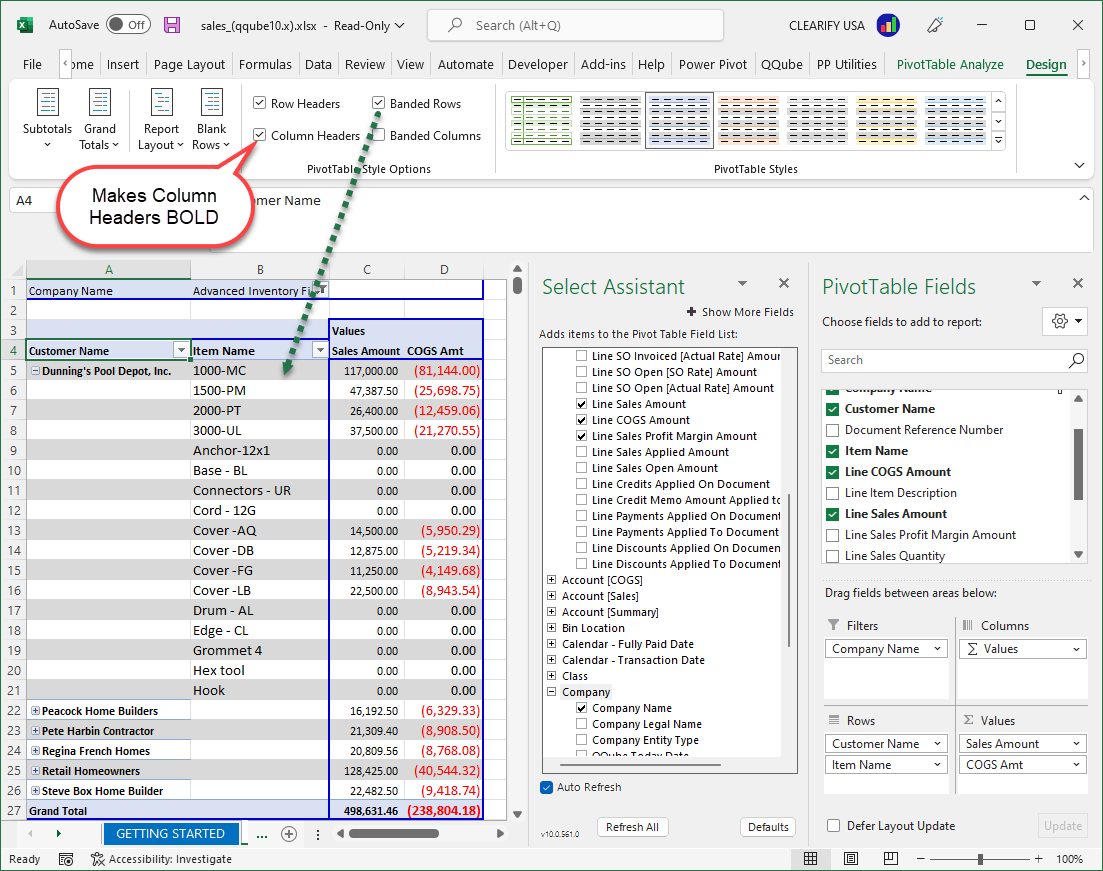Click the horizontal sheet scrollbar thumb
The width and height of the screenshot is (1103, 871).
point(394,834)
